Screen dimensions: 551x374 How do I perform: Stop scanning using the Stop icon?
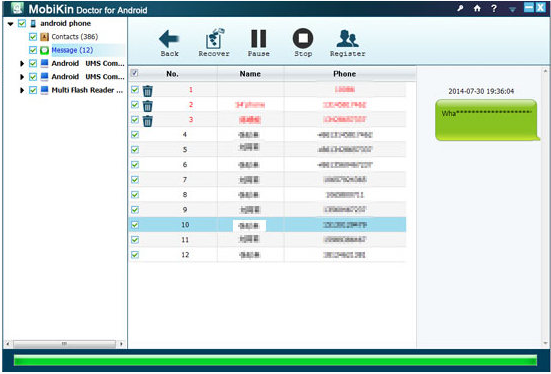303,38
